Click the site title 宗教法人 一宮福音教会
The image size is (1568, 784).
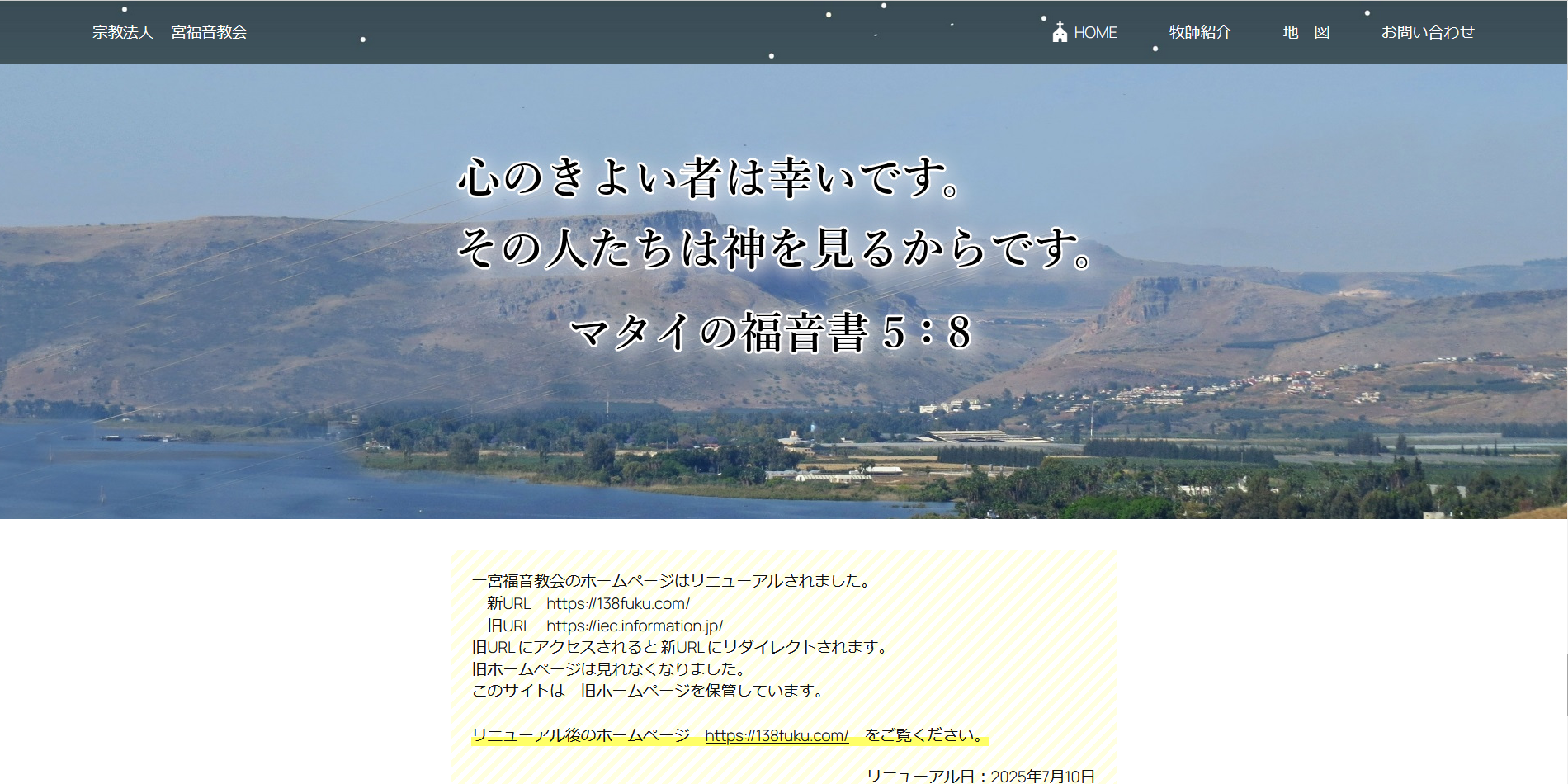(169, 32)
